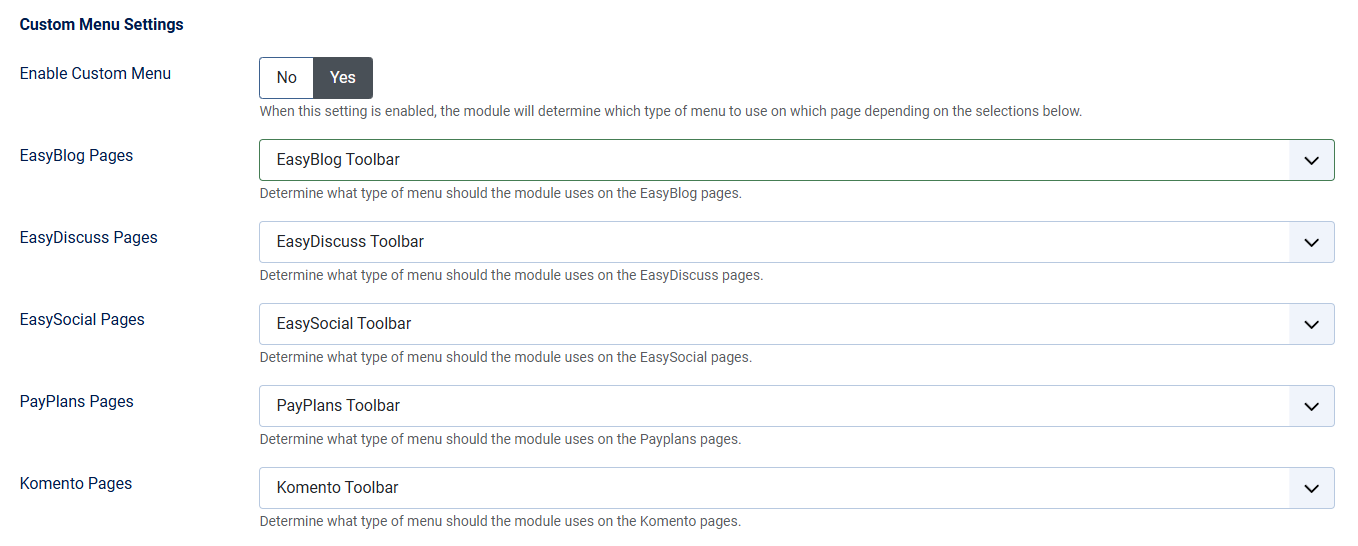Open the EasyBlog Pages dropdown
Viewport: 1358px width, 546px height.
pos(797,160)
